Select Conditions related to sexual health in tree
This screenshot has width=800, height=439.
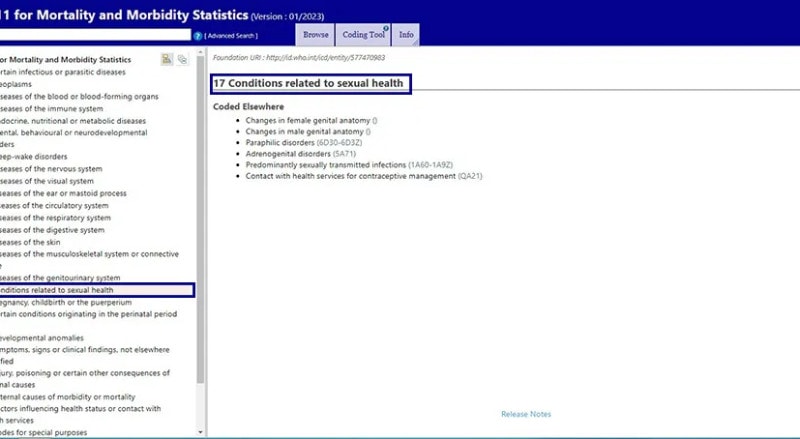click(x=62, y=290)
